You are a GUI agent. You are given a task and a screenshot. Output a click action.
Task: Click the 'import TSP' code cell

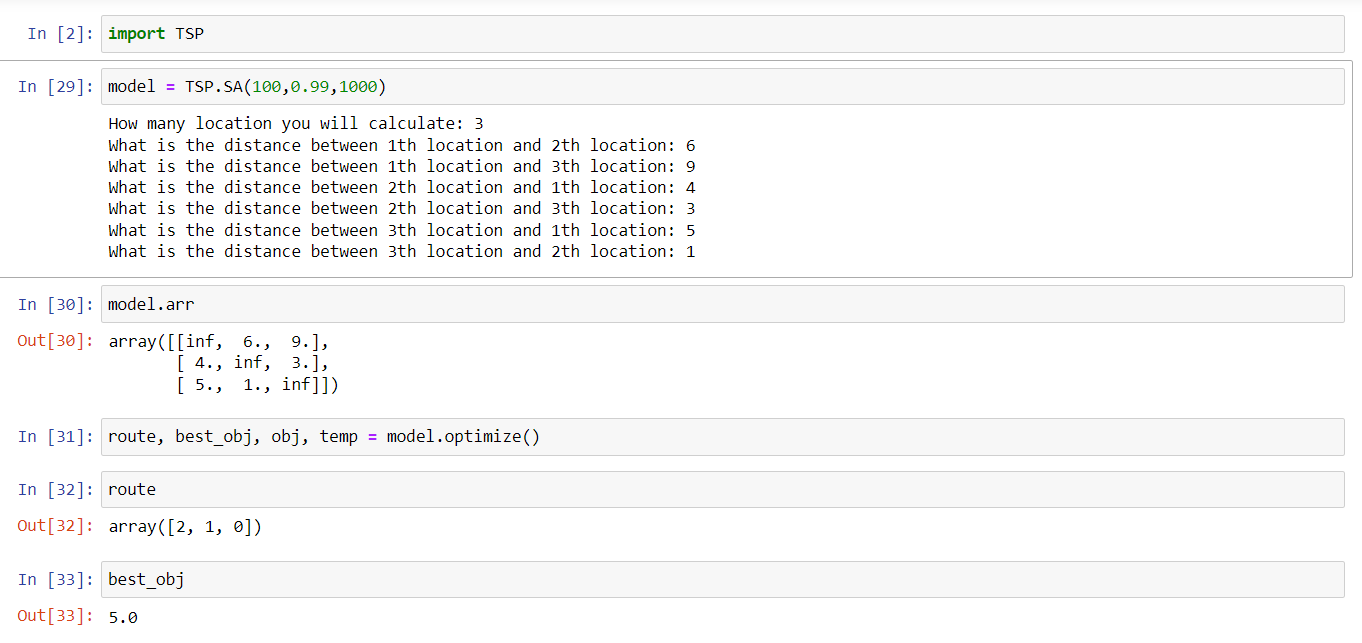(722, 34)
